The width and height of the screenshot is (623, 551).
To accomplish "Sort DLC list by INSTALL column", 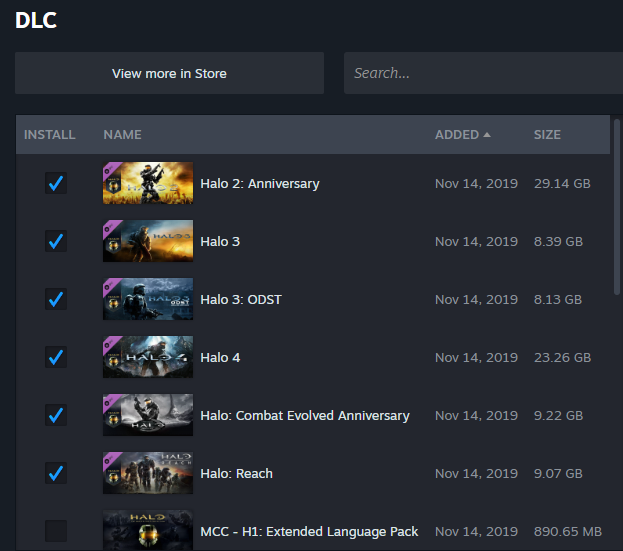I will point(50,135).
